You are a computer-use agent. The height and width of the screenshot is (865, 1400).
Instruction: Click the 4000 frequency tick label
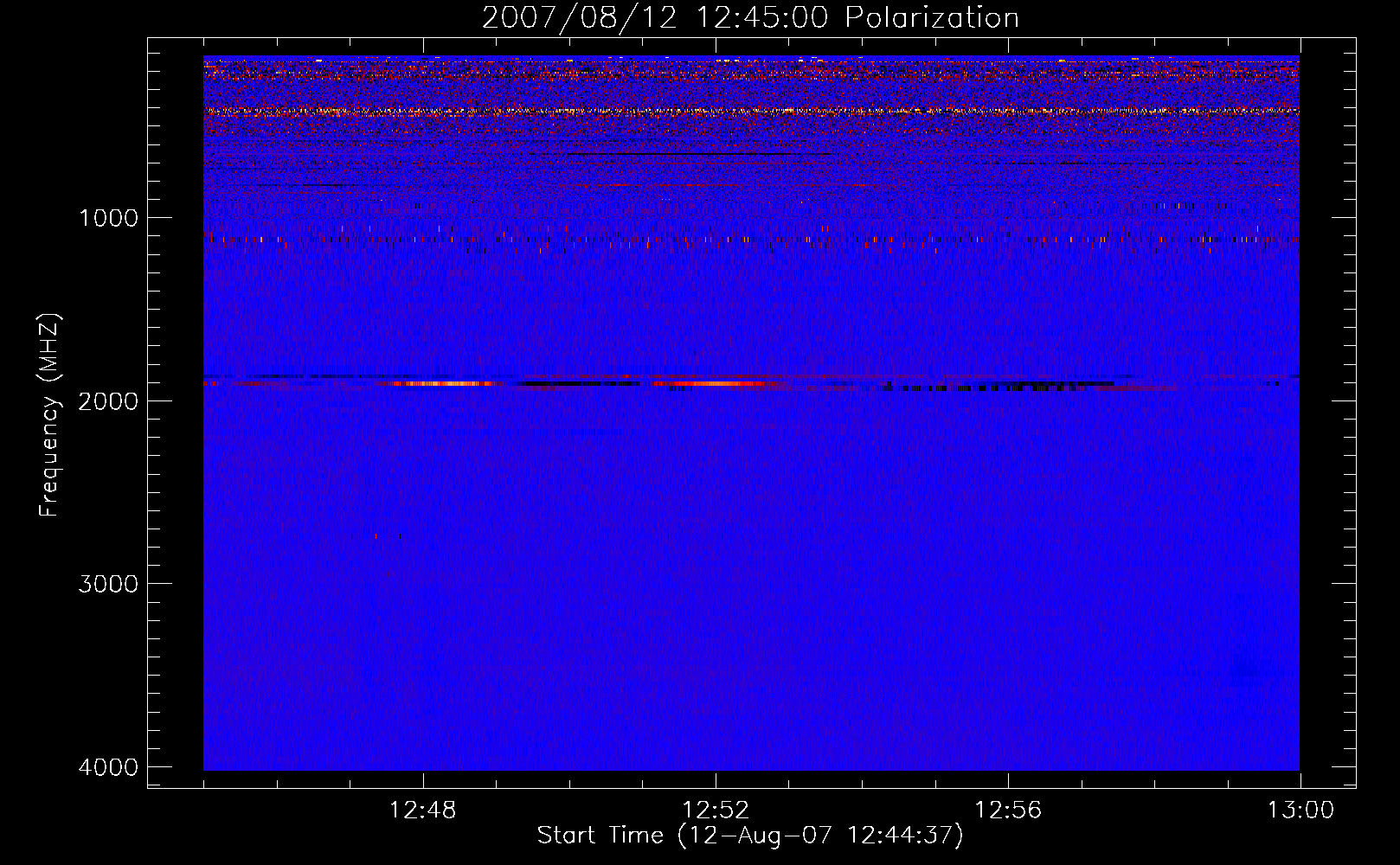point(109,766)
